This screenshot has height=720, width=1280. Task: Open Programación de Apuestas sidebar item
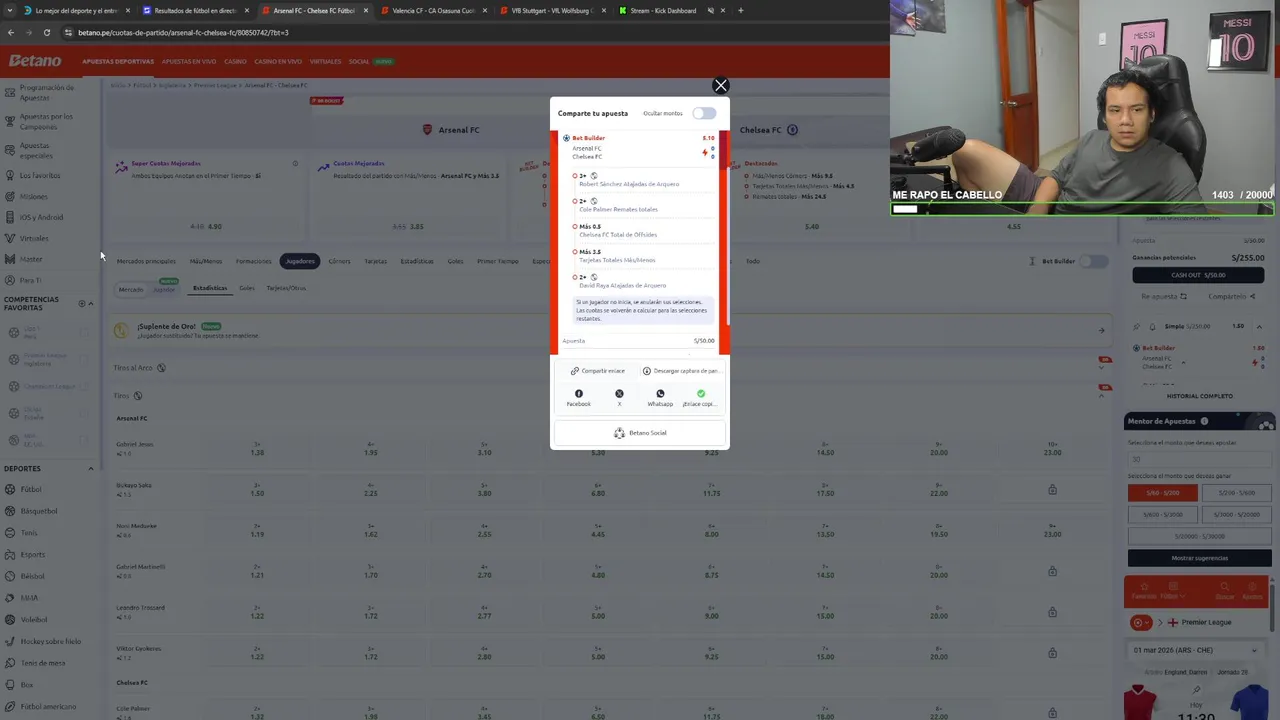coord(48,92)
